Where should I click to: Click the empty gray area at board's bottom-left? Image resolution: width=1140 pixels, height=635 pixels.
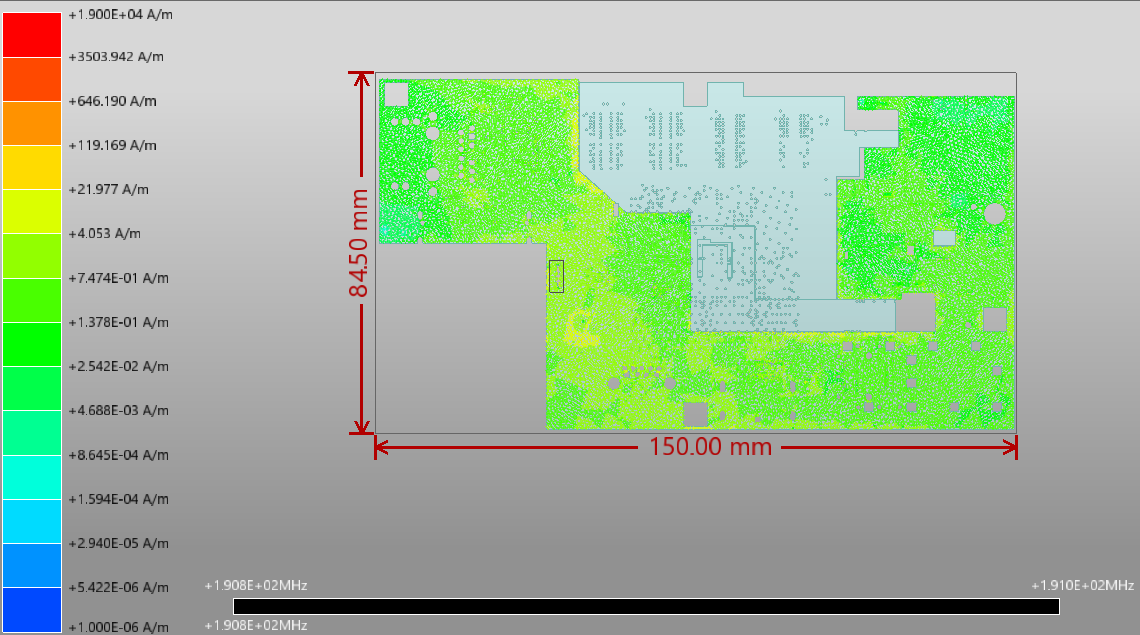460,340
